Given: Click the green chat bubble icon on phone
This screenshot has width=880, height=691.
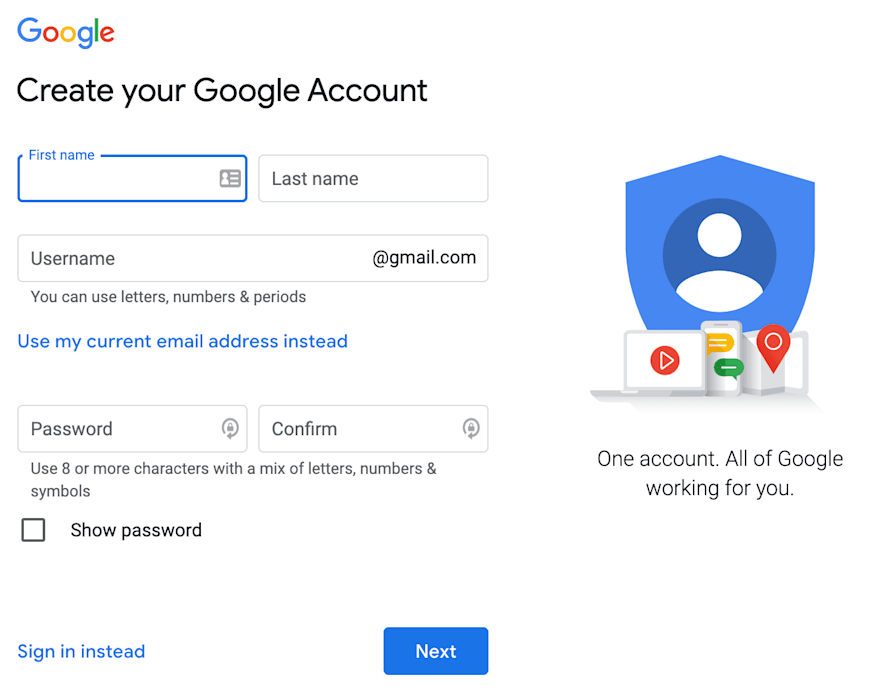Looking at the screenshot, I should tap(728, 368).
